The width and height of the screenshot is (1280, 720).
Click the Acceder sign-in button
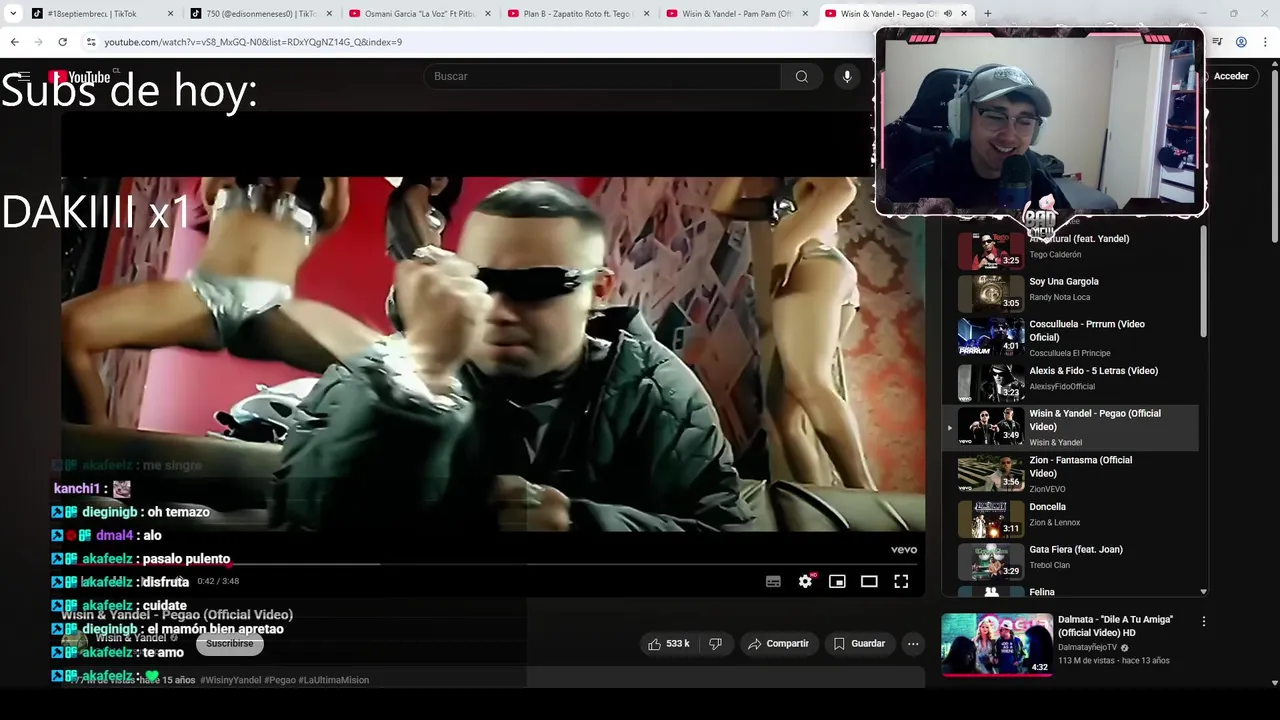tap(1230, 76)
